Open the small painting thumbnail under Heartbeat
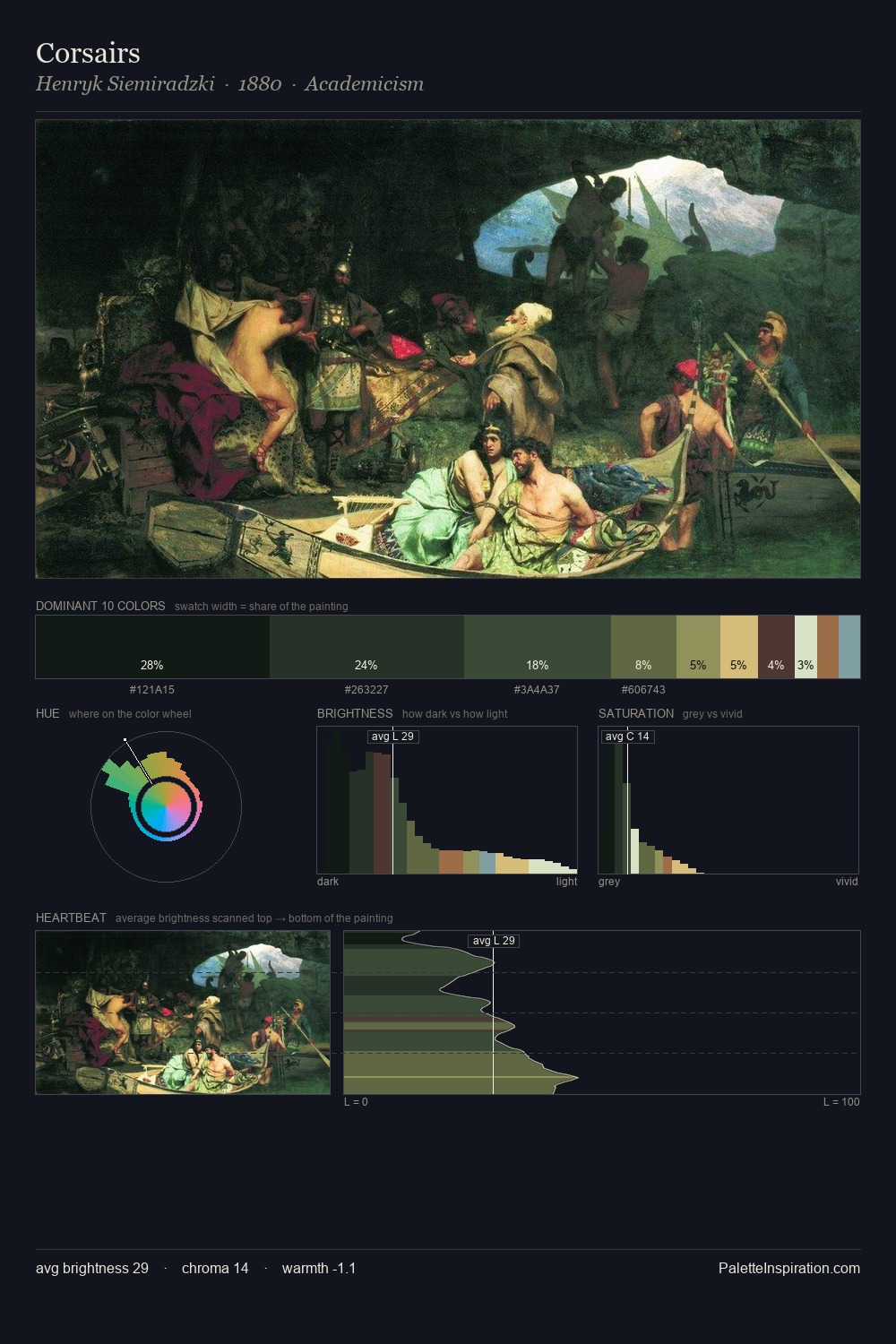 click(183, 1012)
